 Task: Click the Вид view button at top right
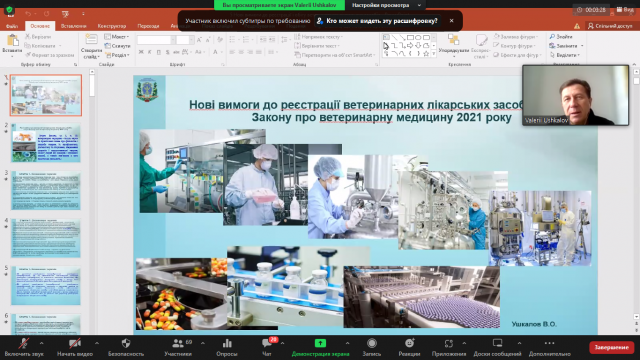(x=625, y=9)
